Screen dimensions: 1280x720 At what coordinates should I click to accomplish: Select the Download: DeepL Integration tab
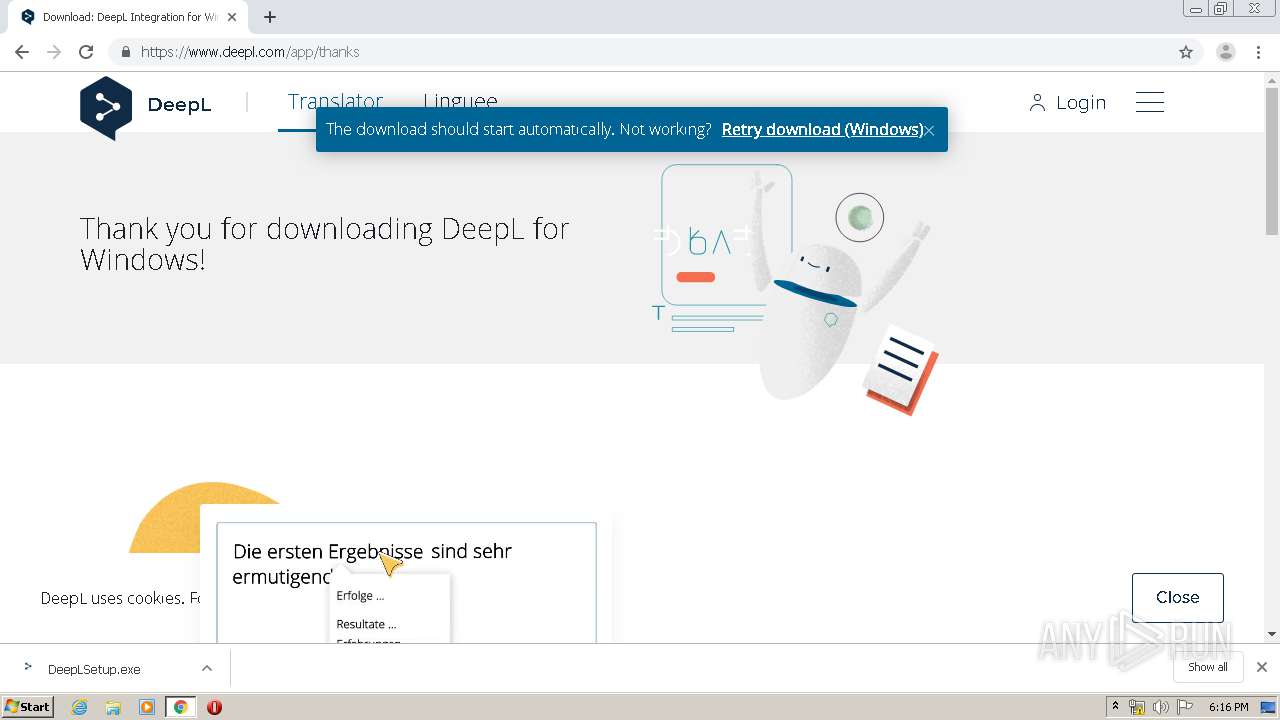point(128,17)
